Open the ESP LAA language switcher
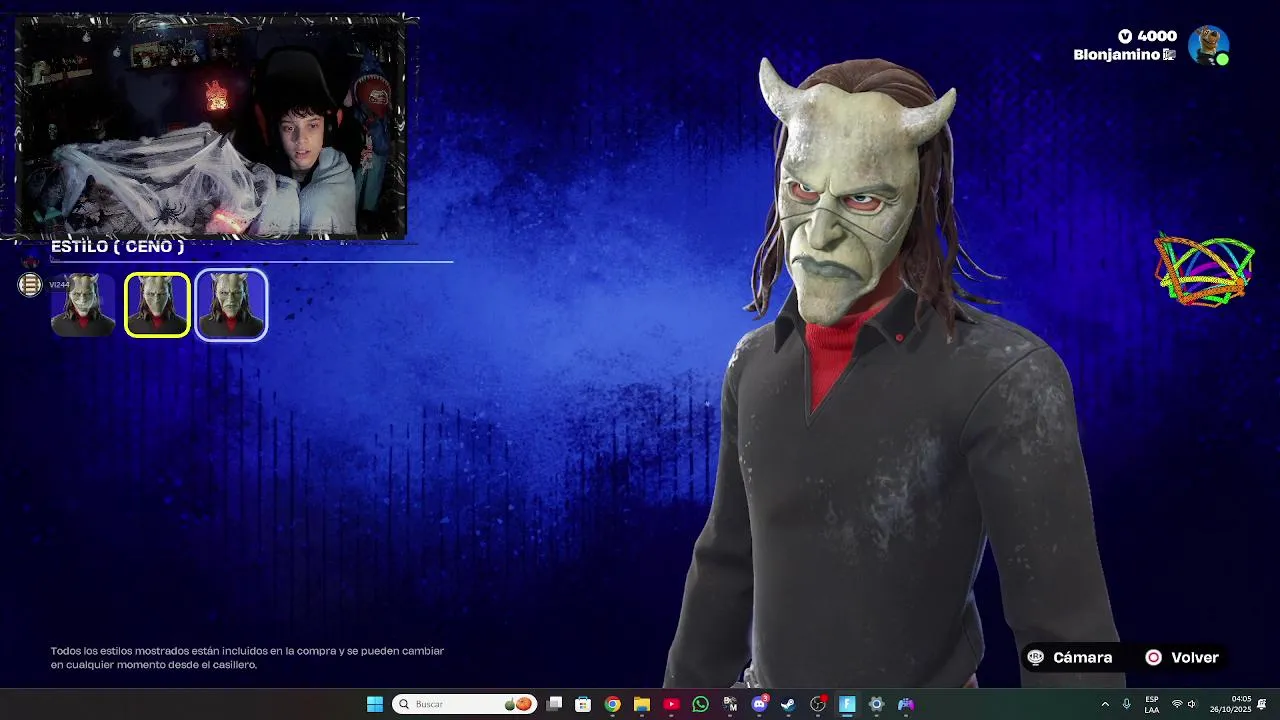The height and width of the screenshot is (720, 1280). pos(1152,704)
